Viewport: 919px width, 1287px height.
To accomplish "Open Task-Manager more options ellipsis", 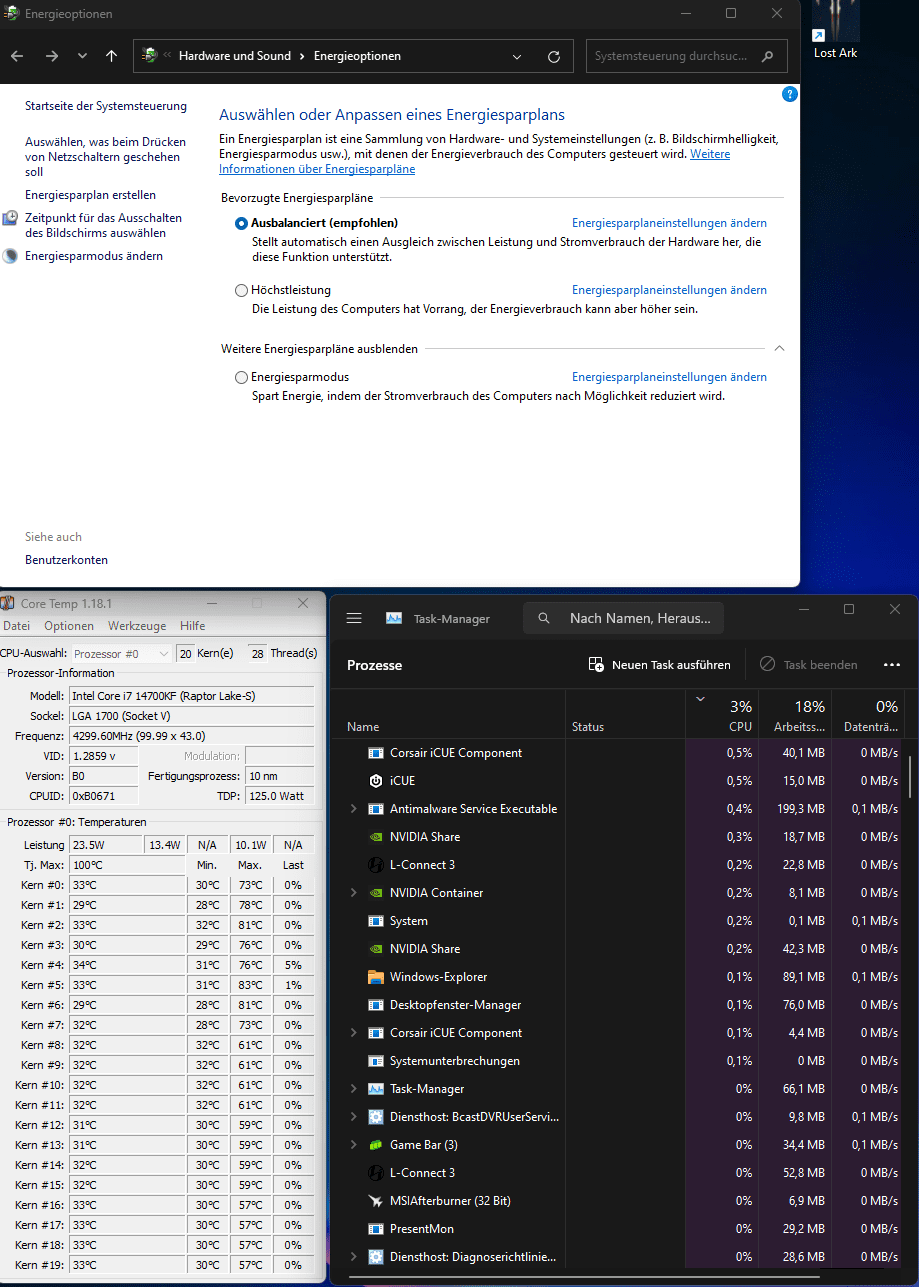I will (x=892, y=664).
